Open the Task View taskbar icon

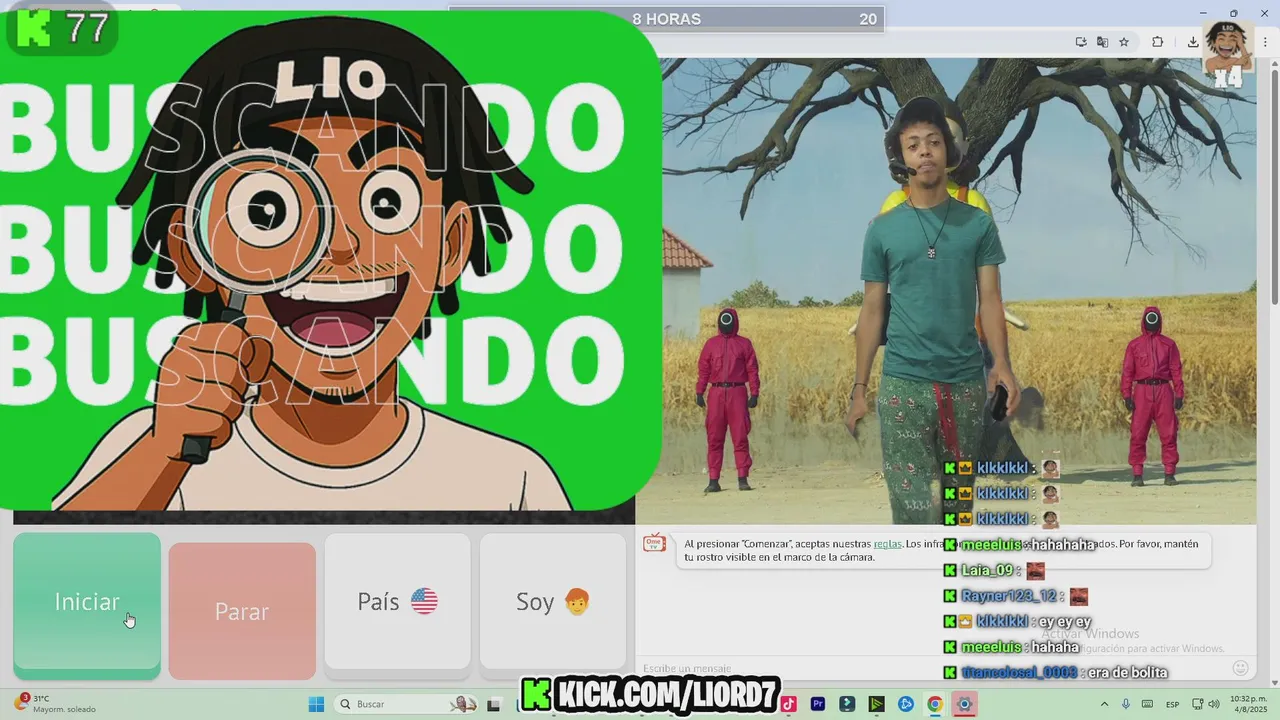[x=493, y=704]
